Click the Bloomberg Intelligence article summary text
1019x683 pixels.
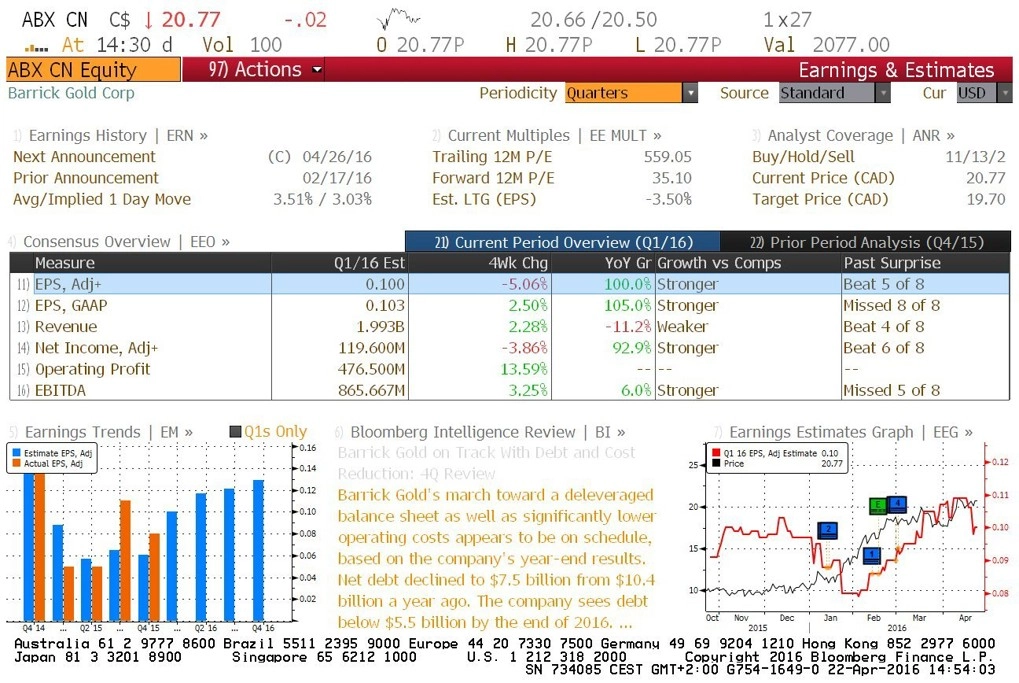click(x=497, y=558)
